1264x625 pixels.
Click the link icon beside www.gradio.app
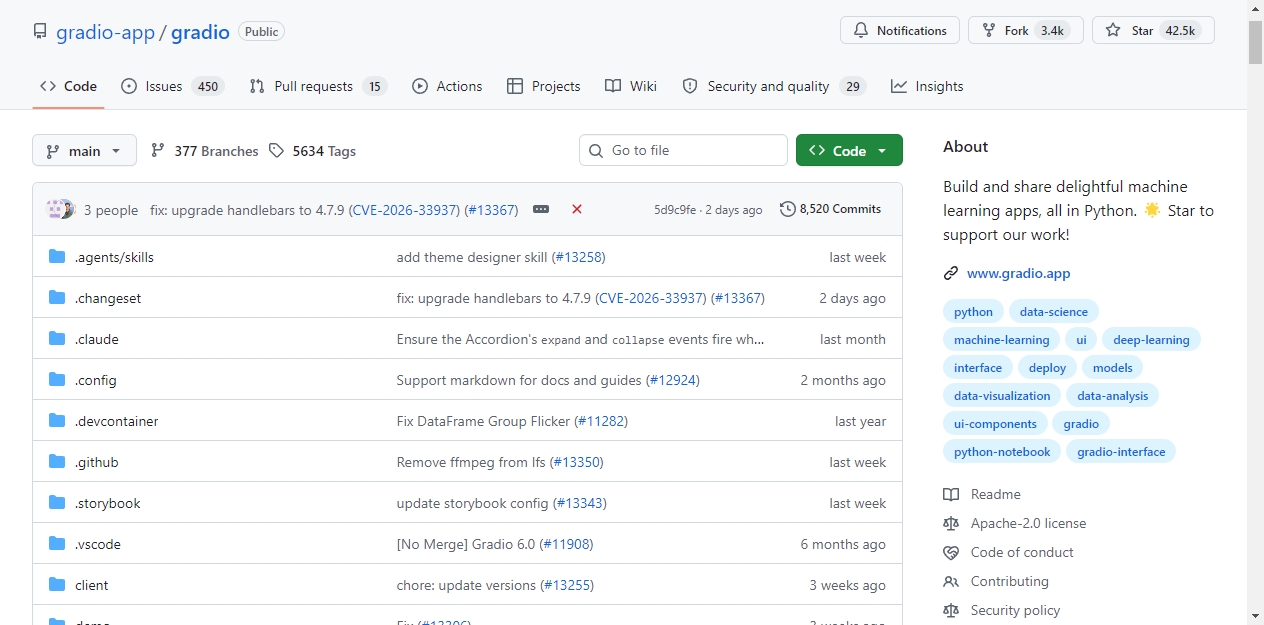click(x=951, y=273)
